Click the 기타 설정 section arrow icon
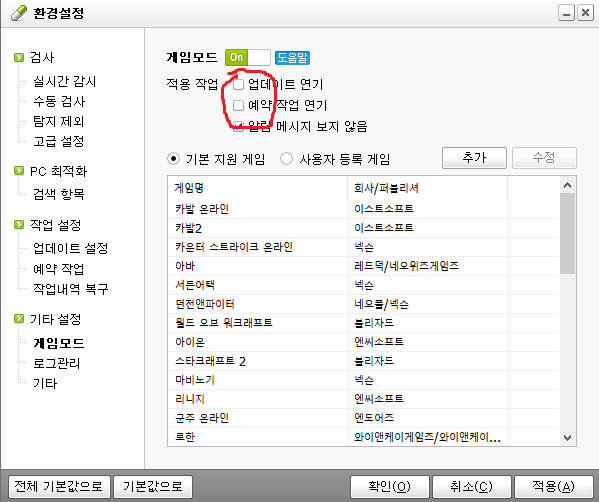 coord(19,319)
